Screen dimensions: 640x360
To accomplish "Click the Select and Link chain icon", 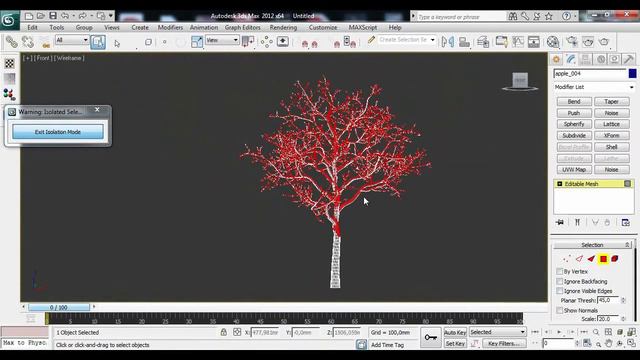I will click(11, 42).
